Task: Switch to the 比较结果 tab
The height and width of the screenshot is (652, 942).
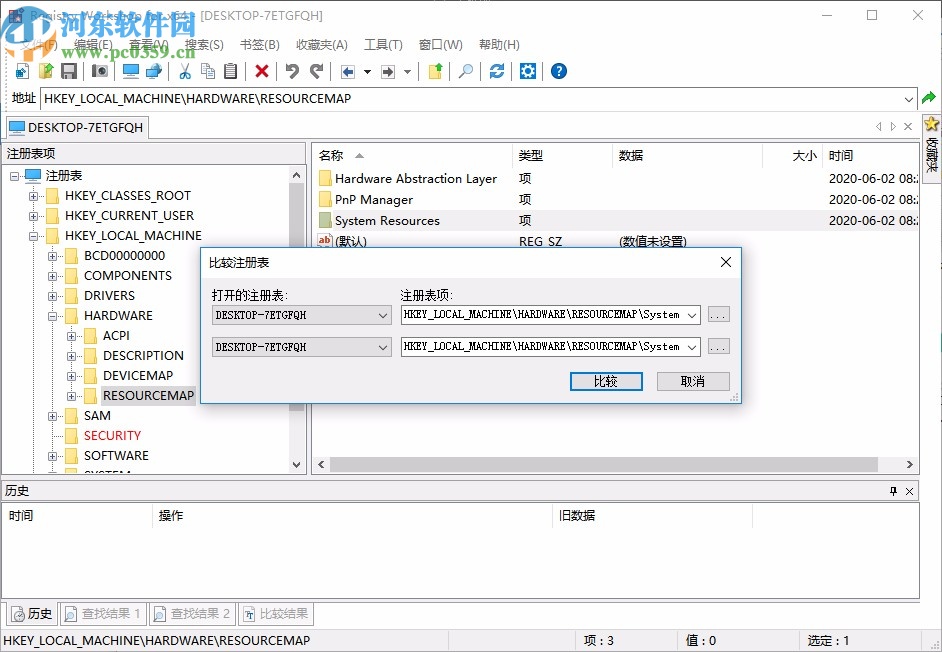Action: [x=276, y=613]
